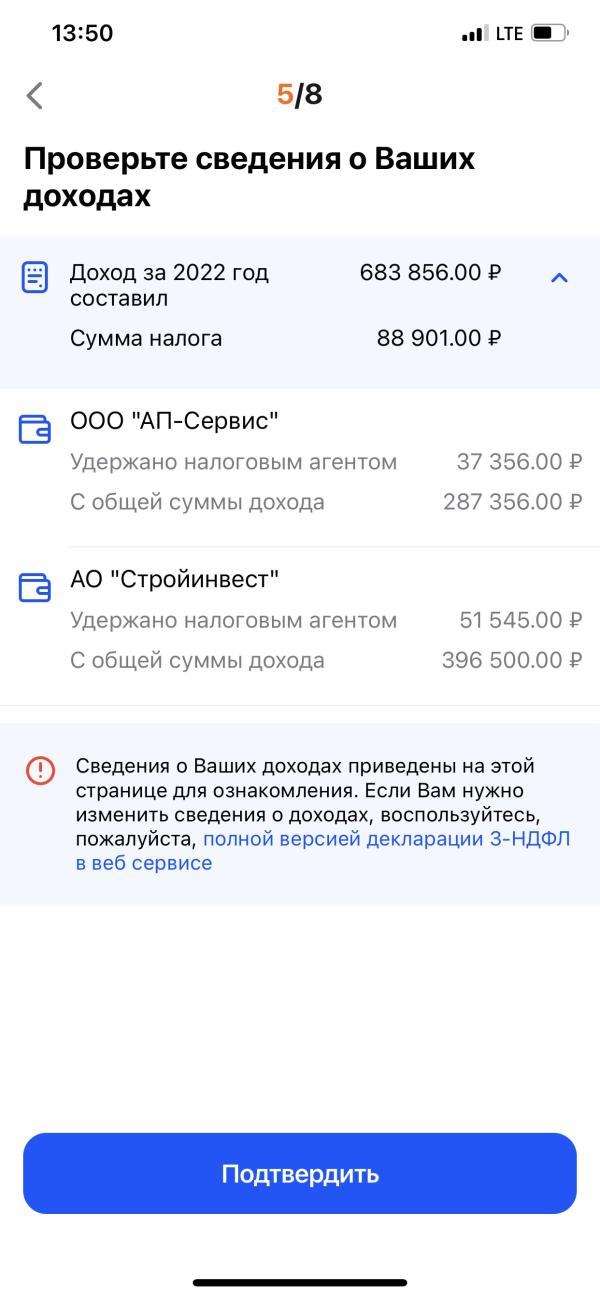Tap the back arrow icon

click(x=35, y=96)
